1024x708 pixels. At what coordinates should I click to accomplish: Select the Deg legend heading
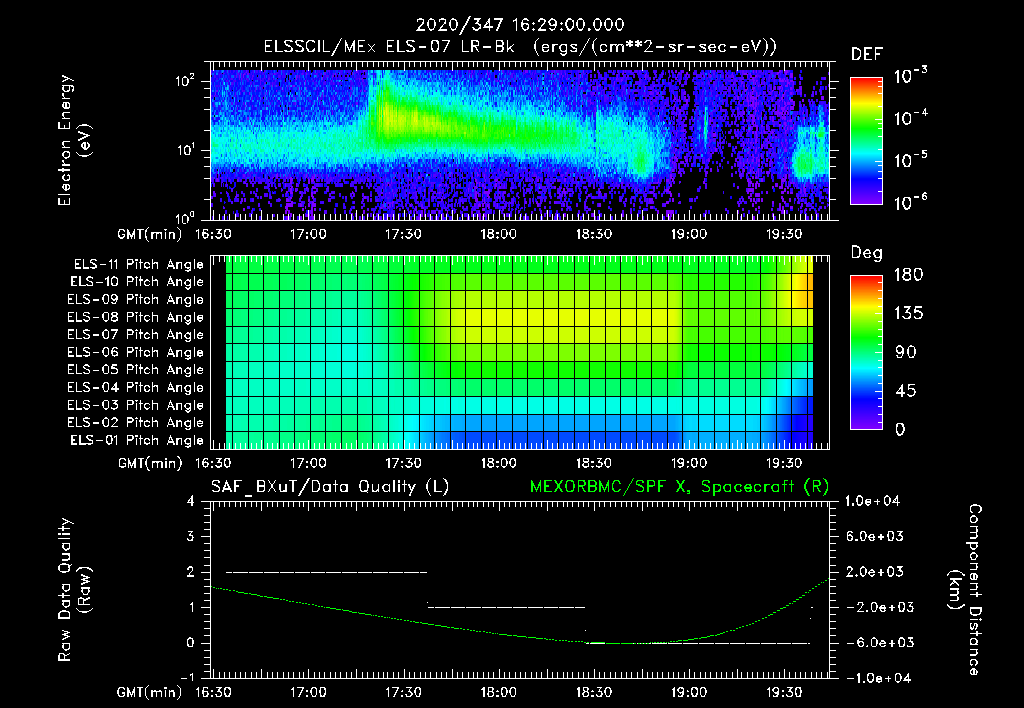(866, 253)
